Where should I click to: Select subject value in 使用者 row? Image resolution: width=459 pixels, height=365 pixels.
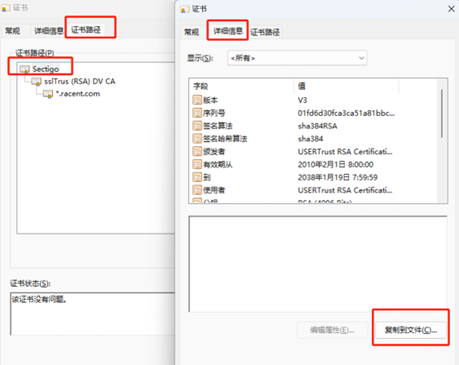click(x=345, y=190)
